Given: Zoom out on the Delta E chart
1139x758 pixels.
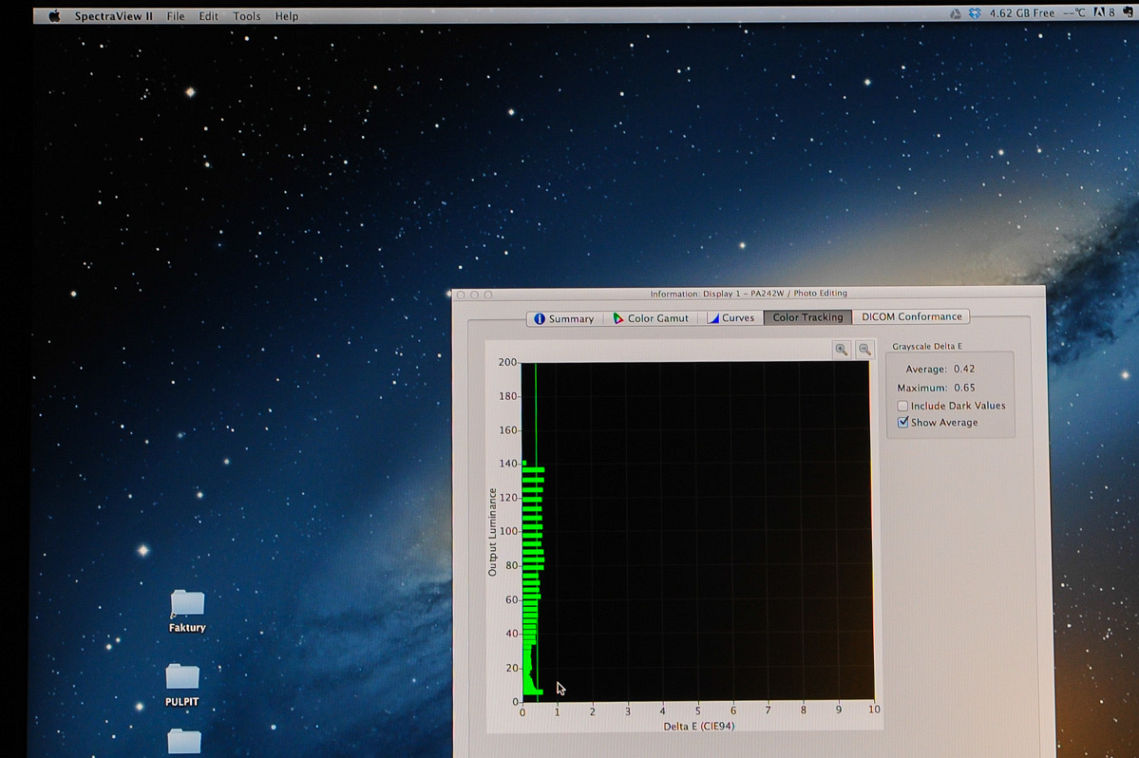Looking at the screenshot, I should click(864, 350).
